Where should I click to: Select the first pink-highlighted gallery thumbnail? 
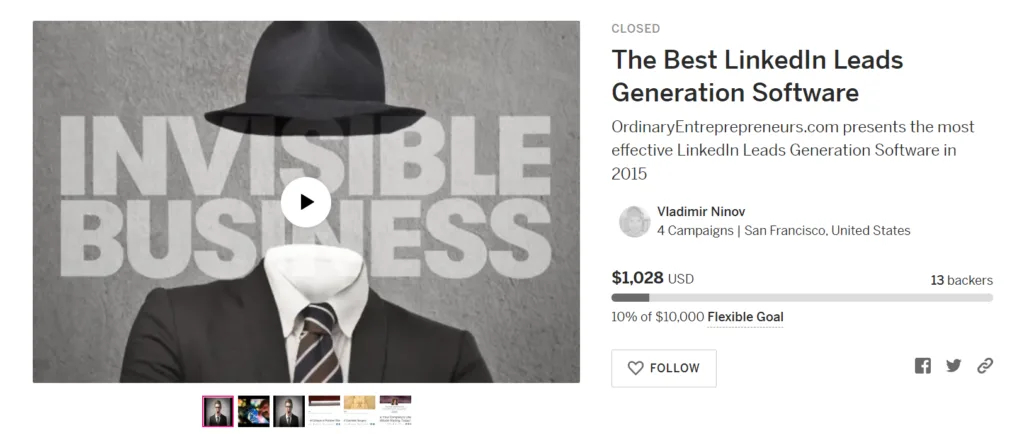pos(218,411)
